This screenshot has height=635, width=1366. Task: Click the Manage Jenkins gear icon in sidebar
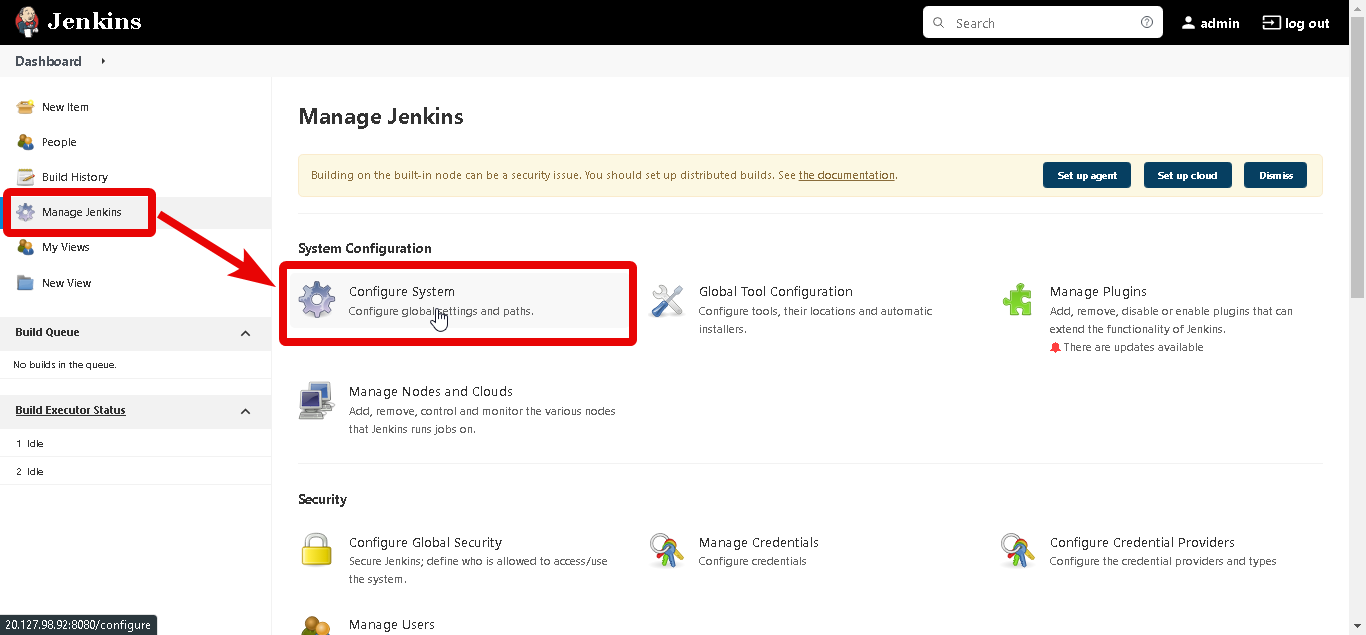tap(26, 212)
